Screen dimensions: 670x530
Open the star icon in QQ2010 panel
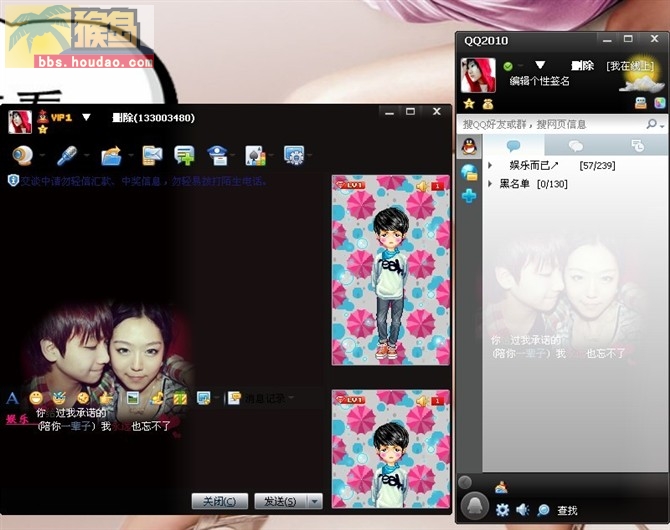tap(469, 103)
